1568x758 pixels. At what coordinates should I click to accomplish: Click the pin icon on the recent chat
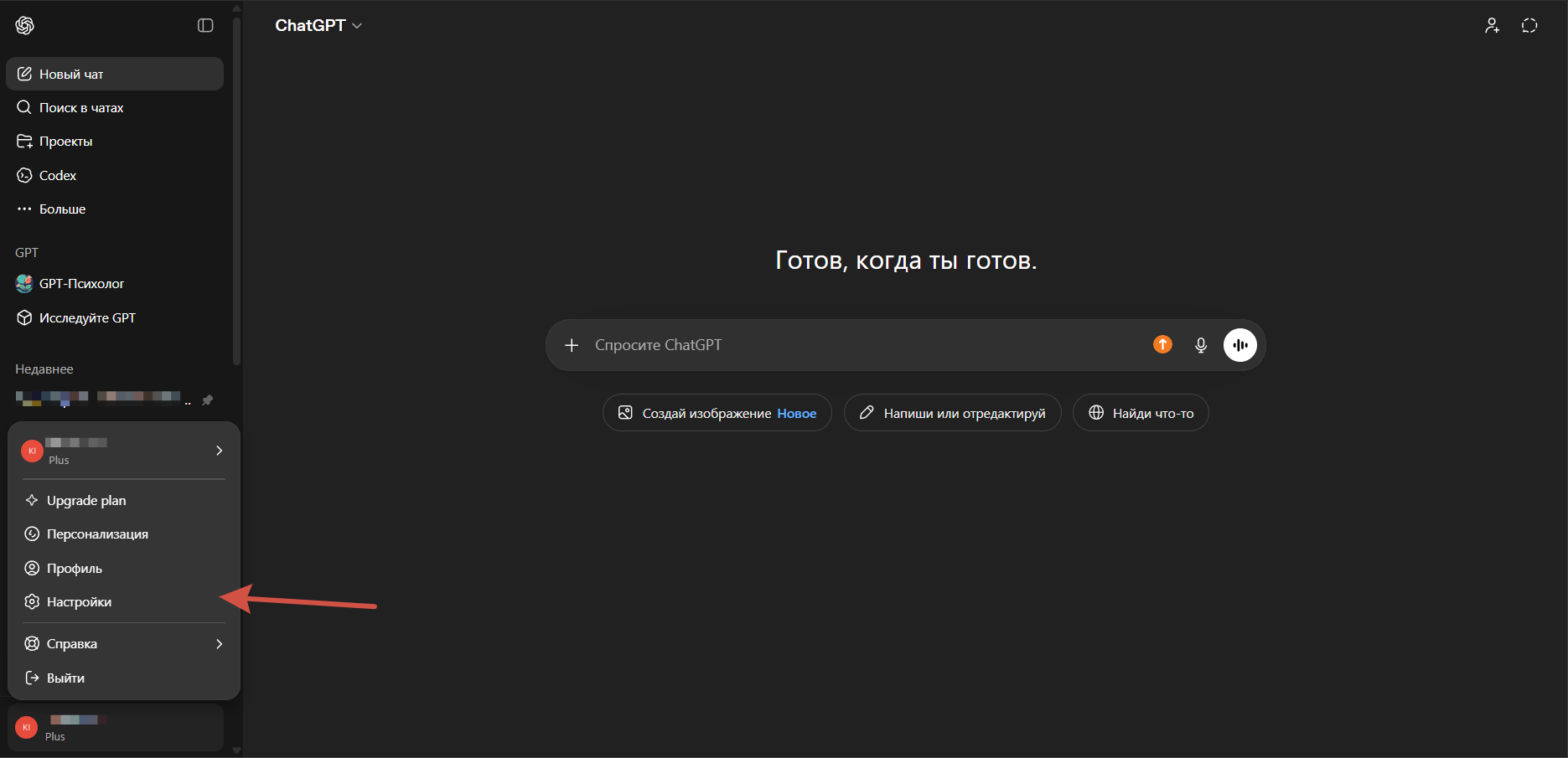pos(208,400)
